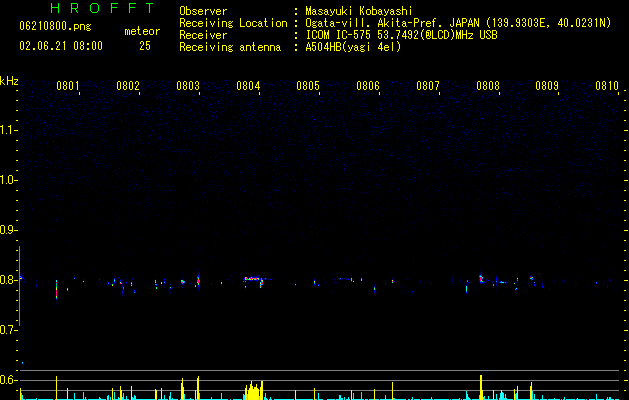Screen dimensions: 629x400
Task: Click the 0809 time marker
Action: (547, 86)
